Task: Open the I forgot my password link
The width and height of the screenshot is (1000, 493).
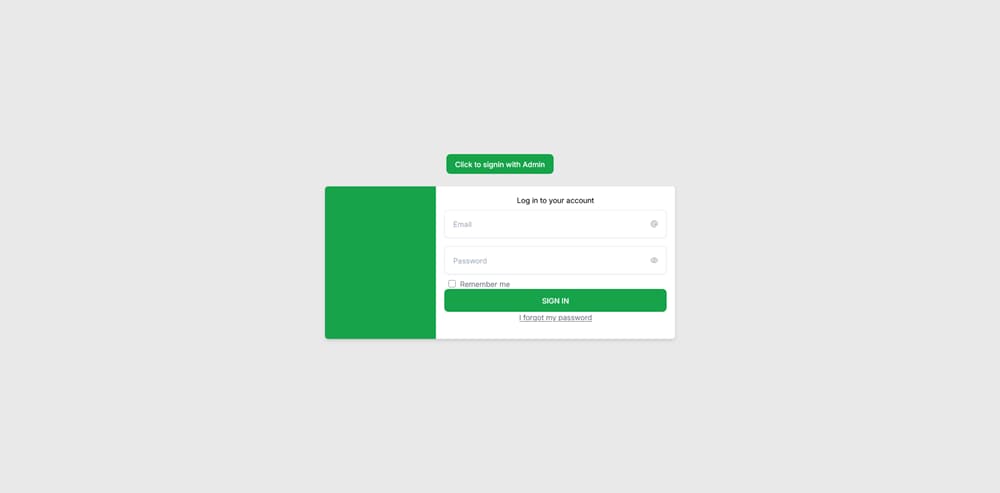Action: point(555,318)
